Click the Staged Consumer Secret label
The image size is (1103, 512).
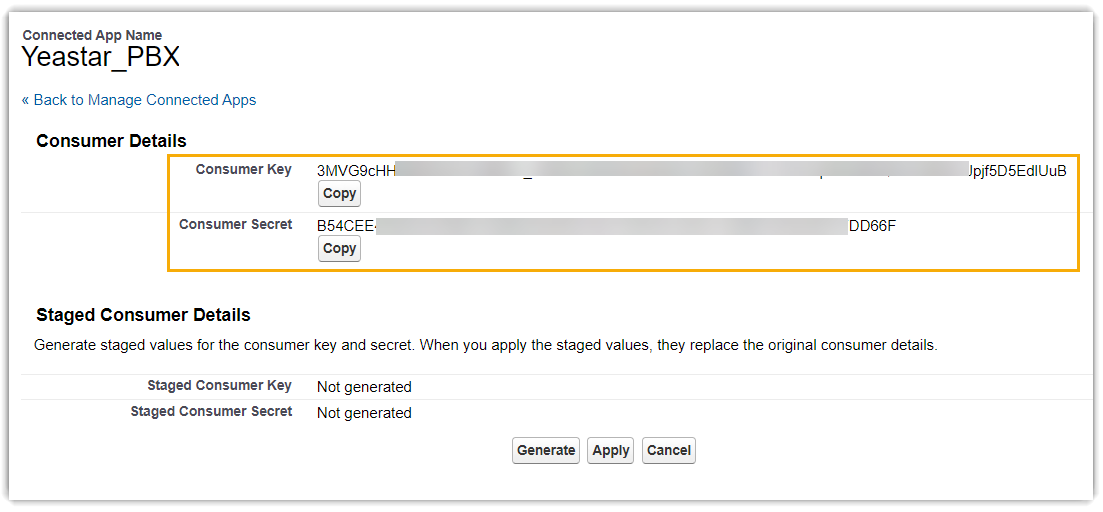click(x=211, y=412)
